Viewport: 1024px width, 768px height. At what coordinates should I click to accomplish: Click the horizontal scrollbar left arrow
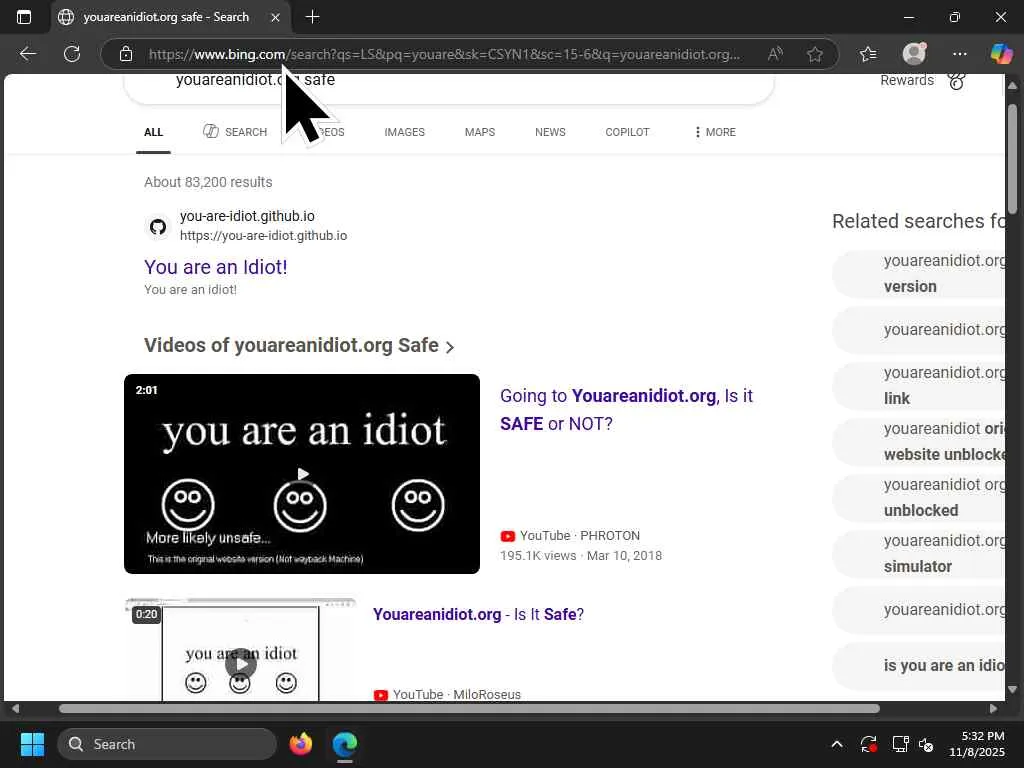[x=15, y=709]
